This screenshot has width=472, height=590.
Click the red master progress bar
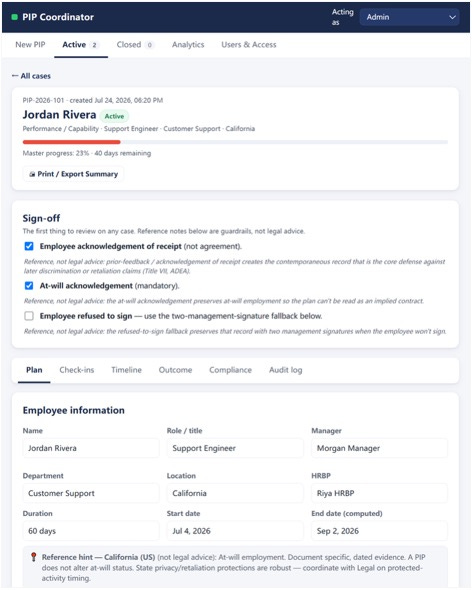coord(72,142)
